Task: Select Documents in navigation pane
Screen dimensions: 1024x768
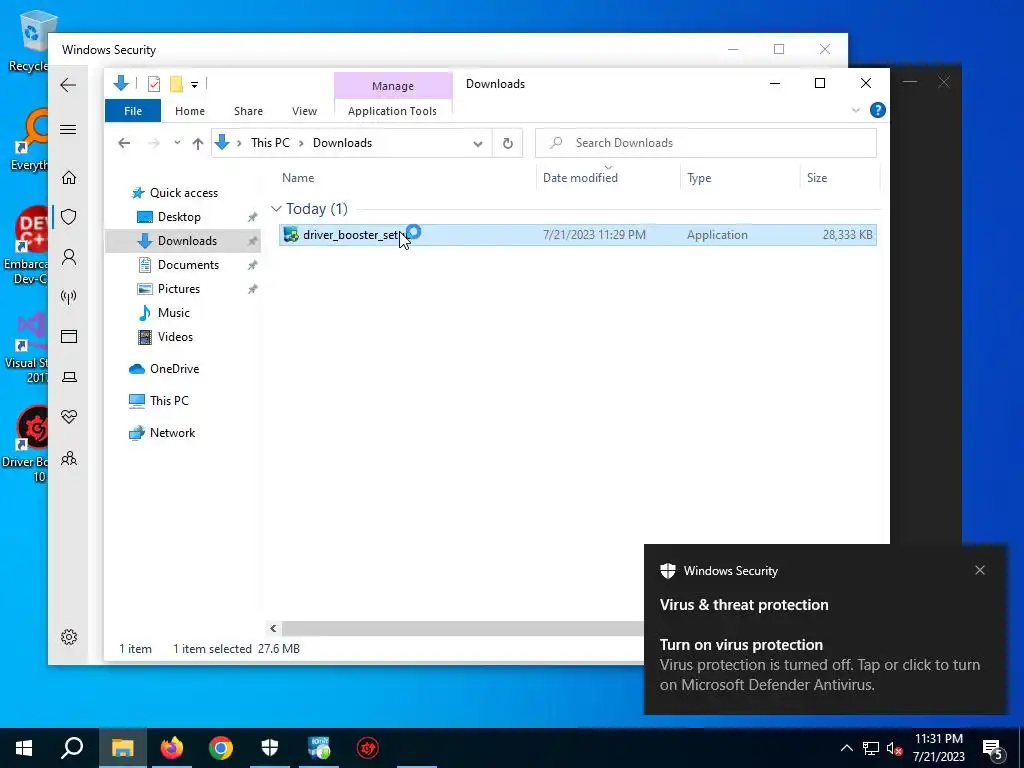Action: point(188,264)
